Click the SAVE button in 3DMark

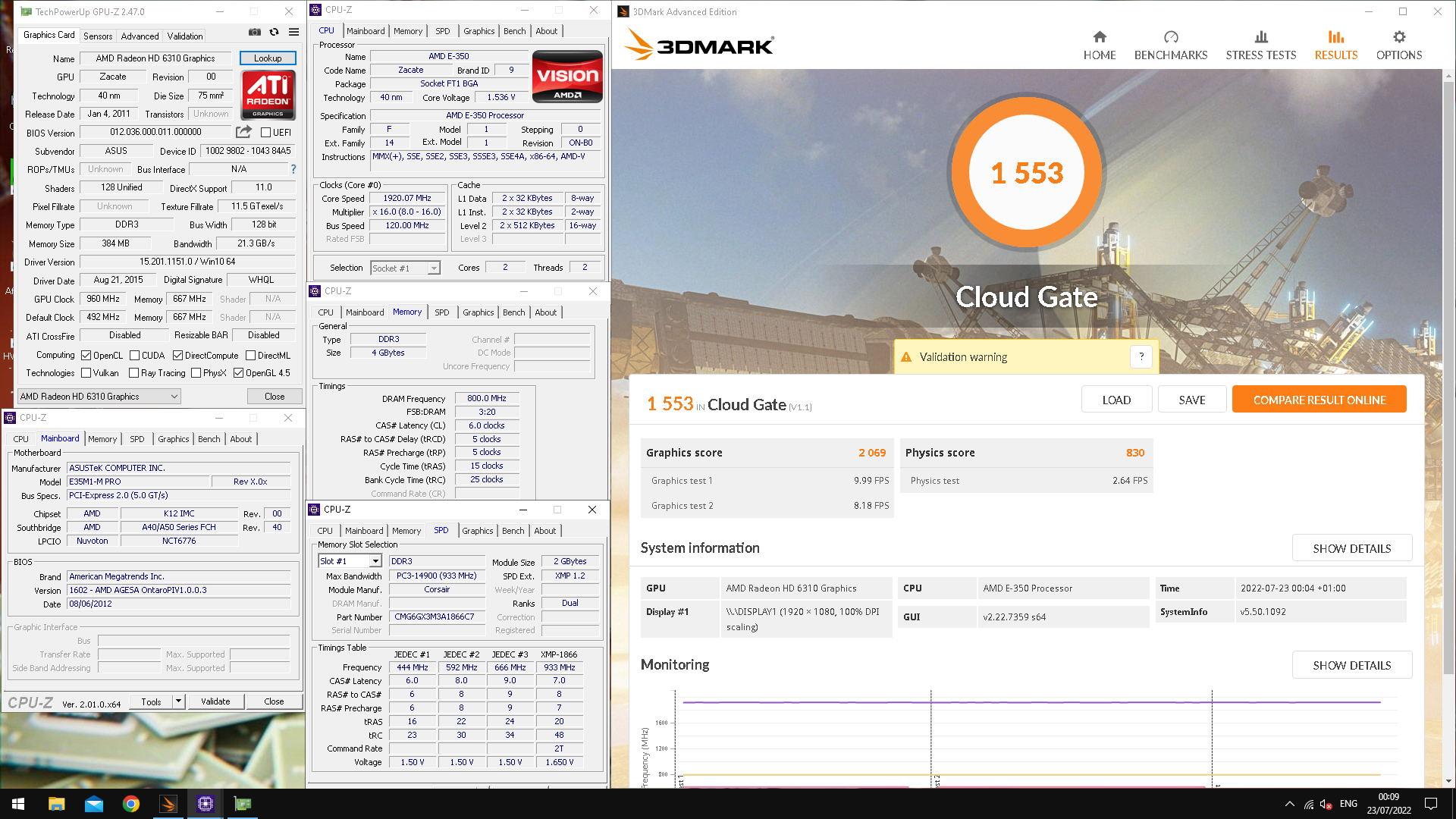pyautogui.click(x=1192, y=400)
